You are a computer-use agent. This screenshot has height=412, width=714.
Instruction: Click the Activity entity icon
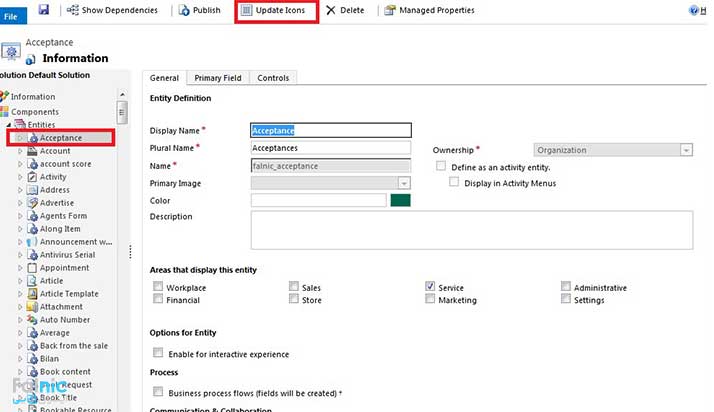tap(32, 177)
